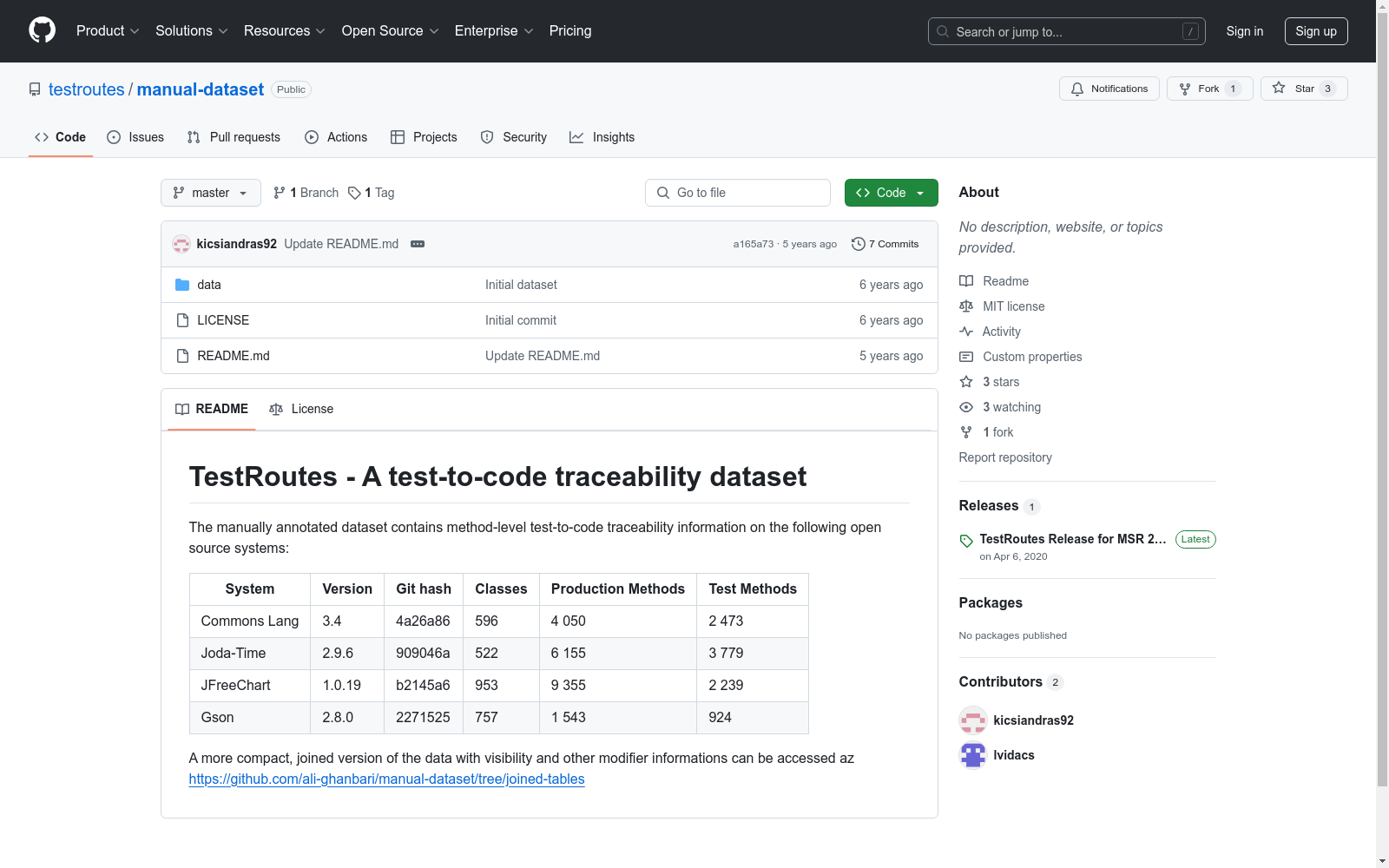Expand the Open Source dropdown menu
This screenshot has width=1389, height=868.
tap(391, 31)
